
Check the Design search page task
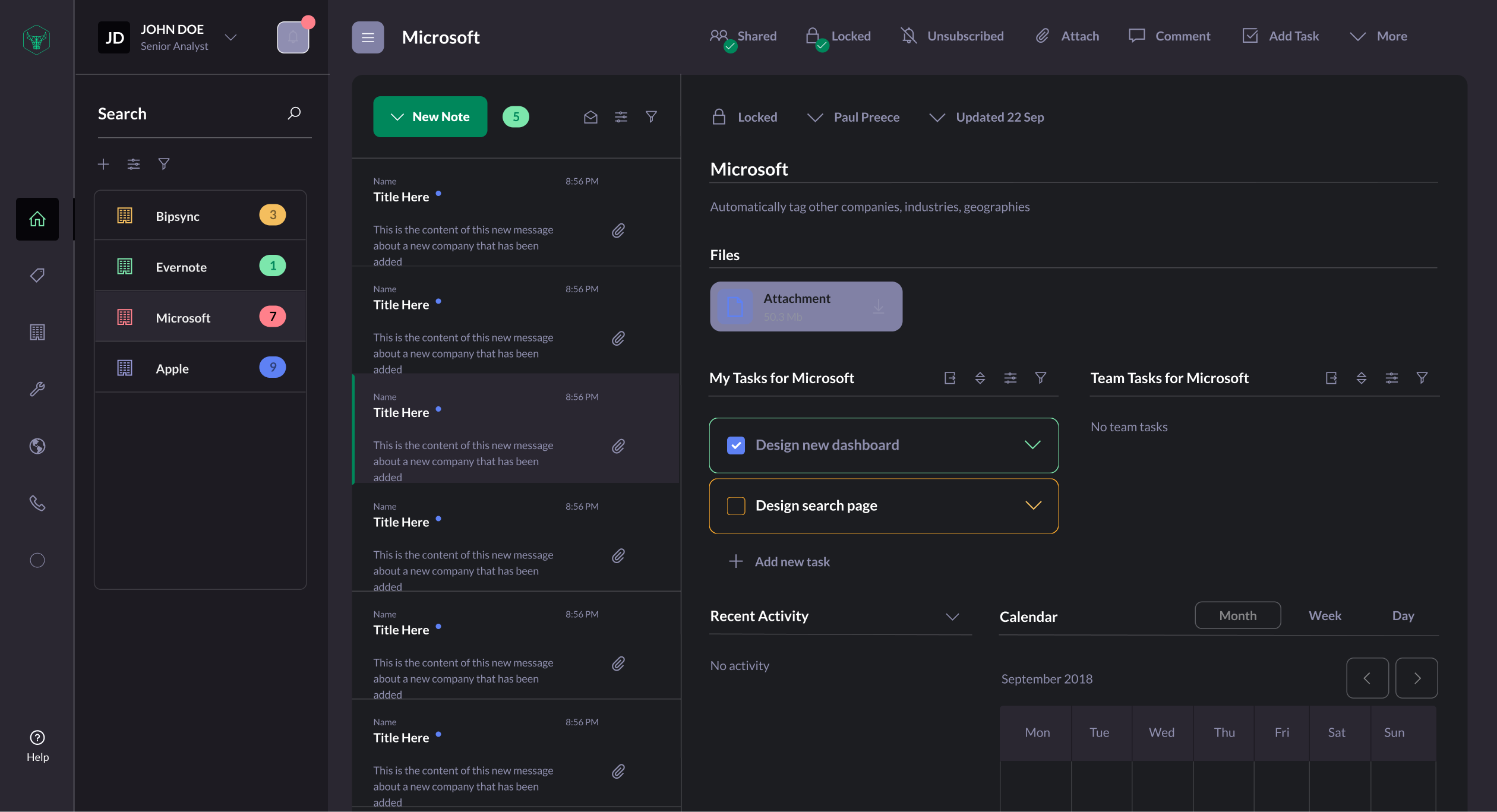click(736, 506)
